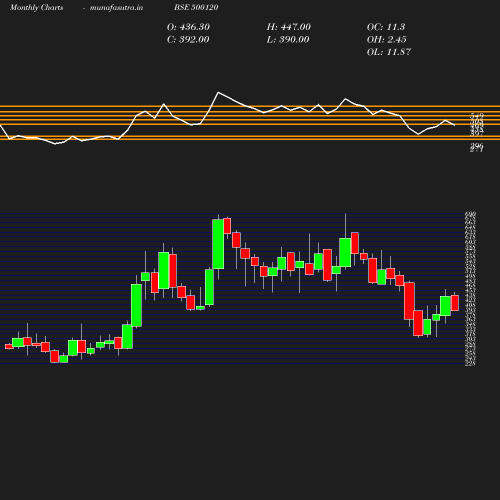Click the "OC: 11.3" readout

pyautogui.click(x=386, y=27)
